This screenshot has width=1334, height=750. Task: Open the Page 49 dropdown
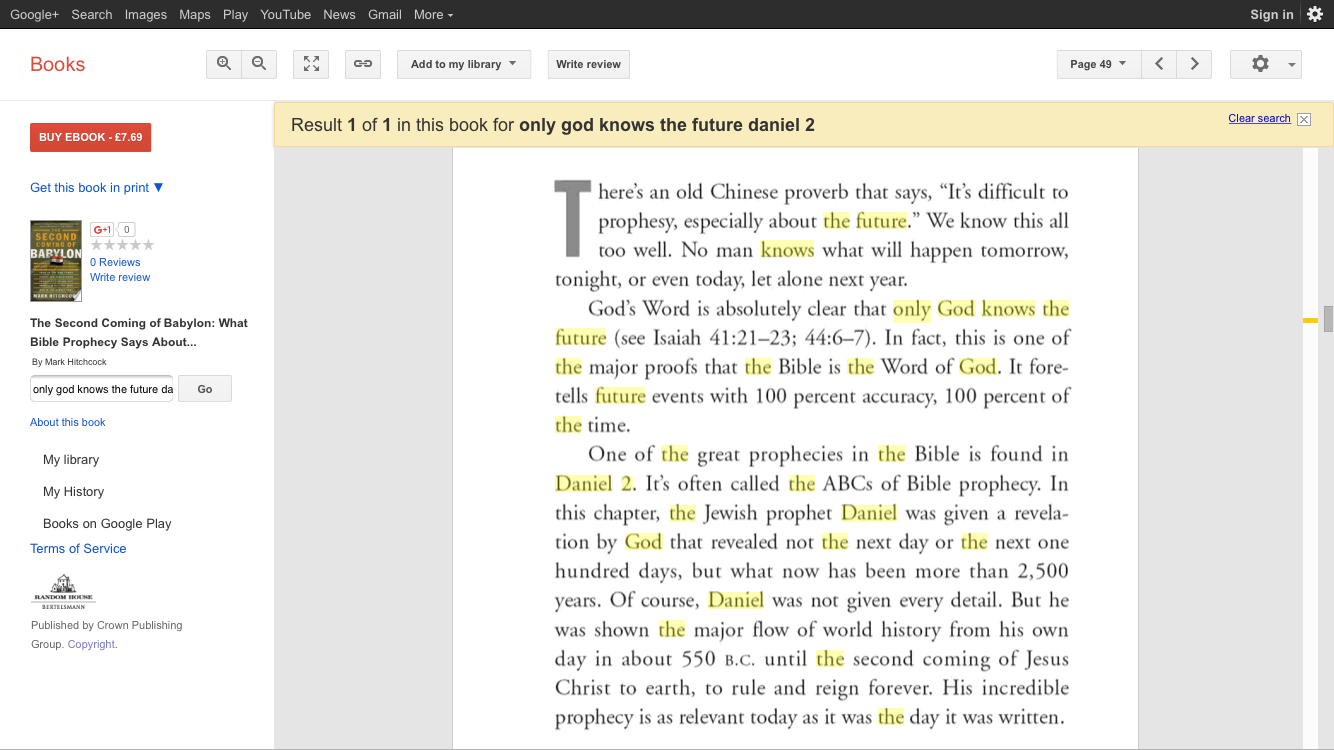tap(1099, 64)
